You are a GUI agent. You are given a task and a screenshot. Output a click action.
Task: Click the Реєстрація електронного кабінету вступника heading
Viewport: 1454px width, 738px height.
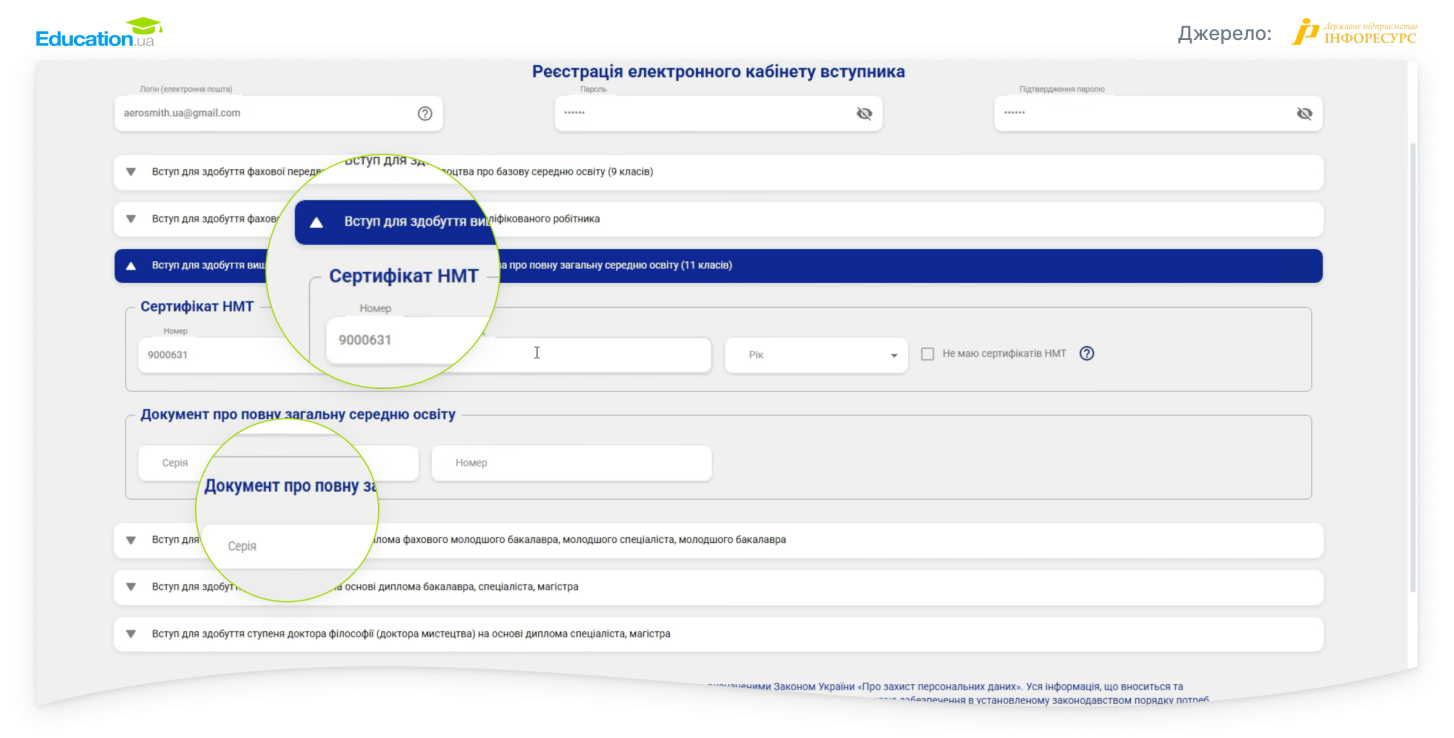click(x=718, y=72)
